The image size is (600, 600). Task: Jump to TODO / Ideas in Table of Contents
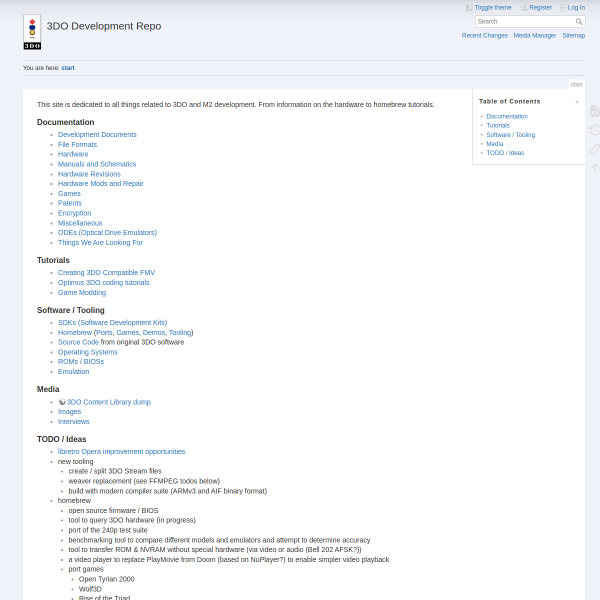[x=505, y=153]
